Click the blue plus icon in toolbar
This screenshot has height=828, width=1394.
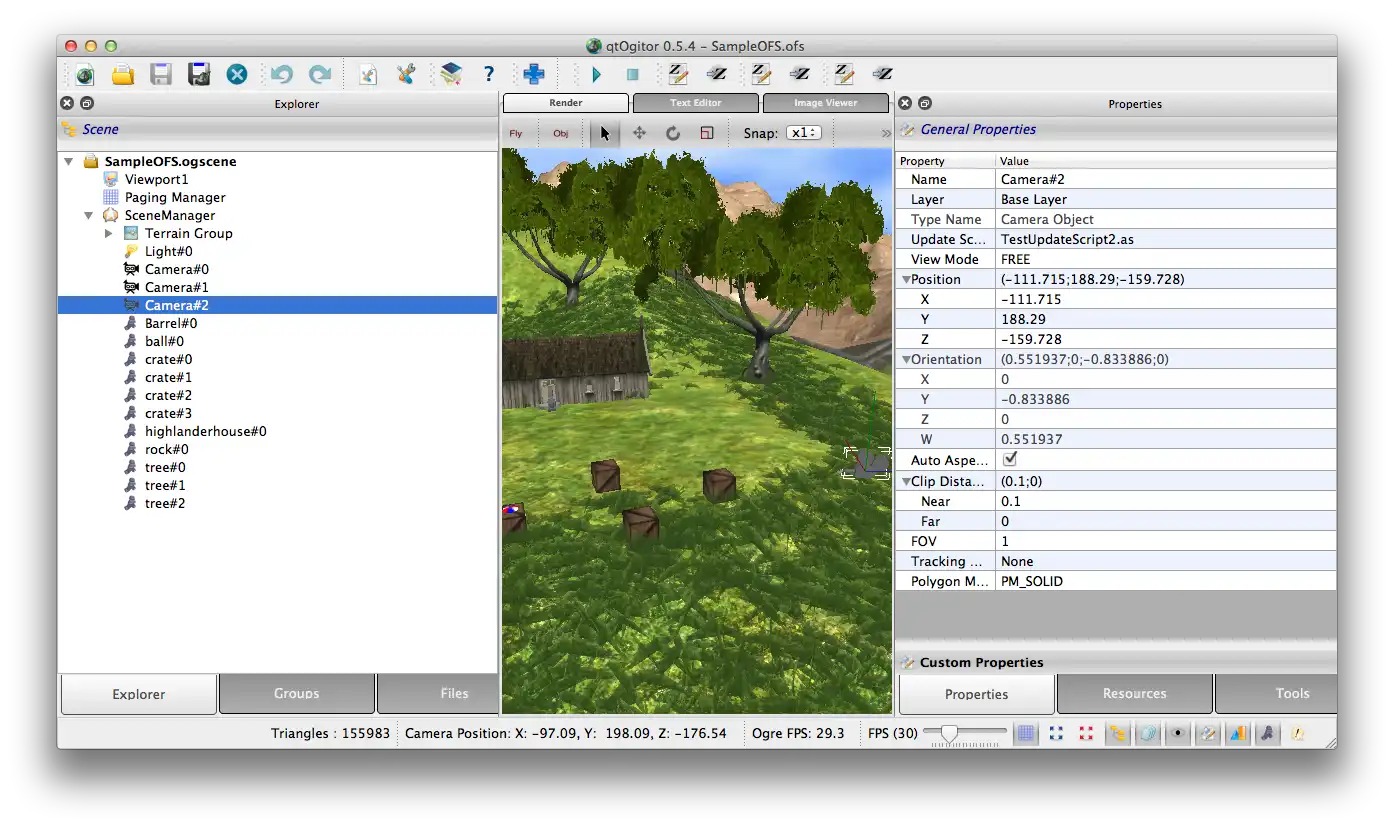tap(534, 74)
